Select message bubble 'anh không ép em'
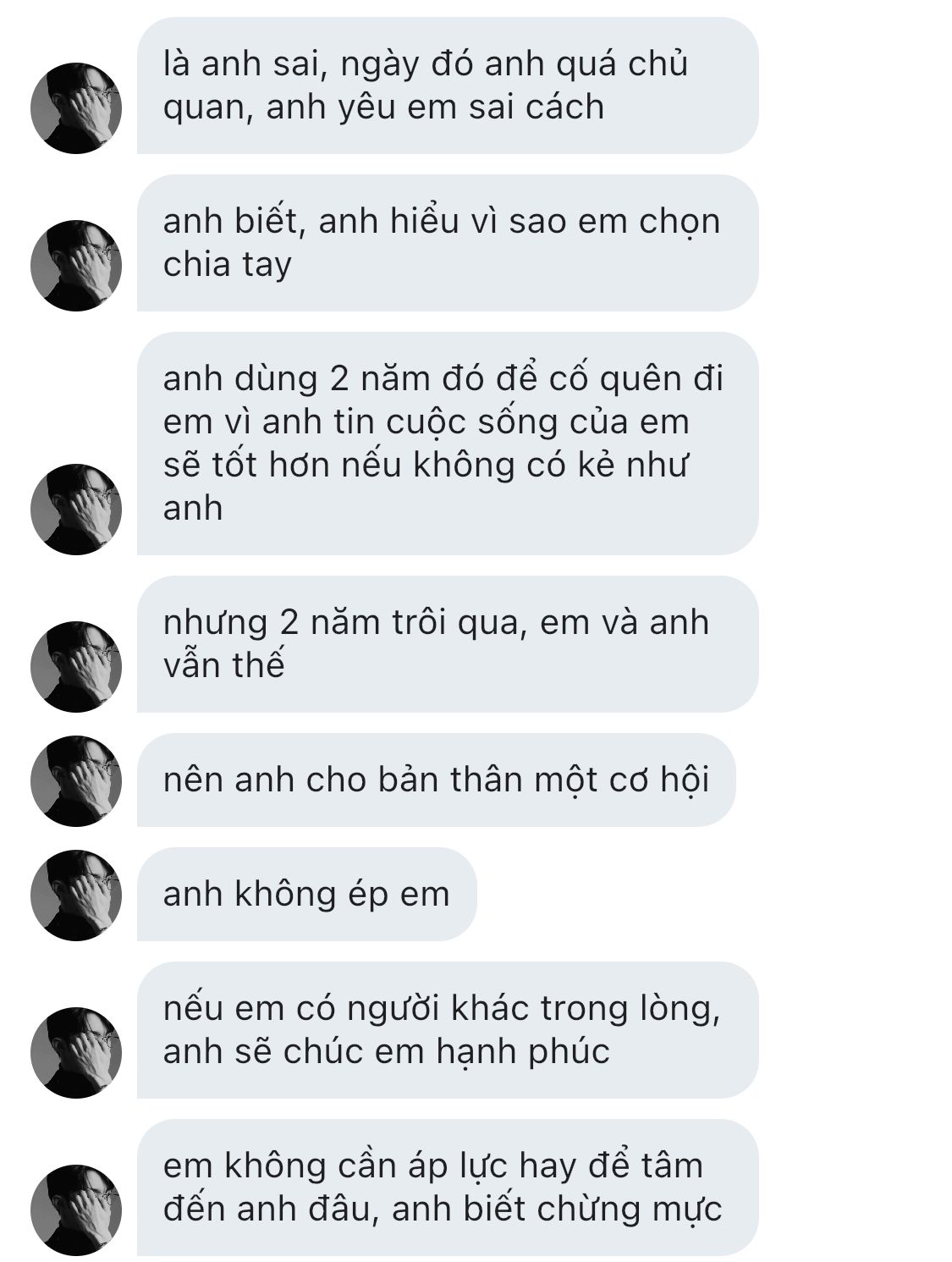The height and width of the screenshot is (1262, 952). [x=307, y=895]
